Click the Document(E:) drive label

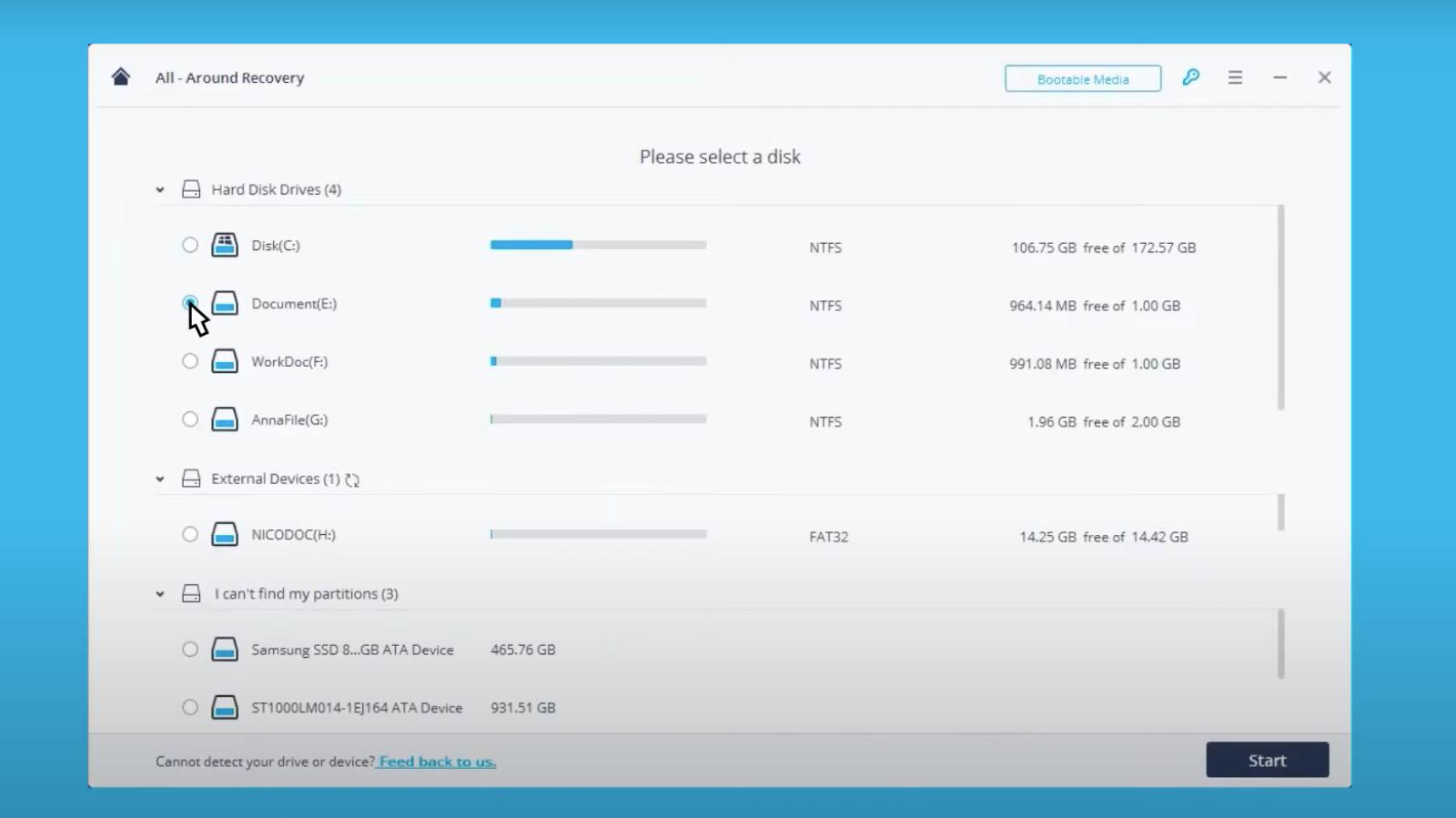[294, 304]
